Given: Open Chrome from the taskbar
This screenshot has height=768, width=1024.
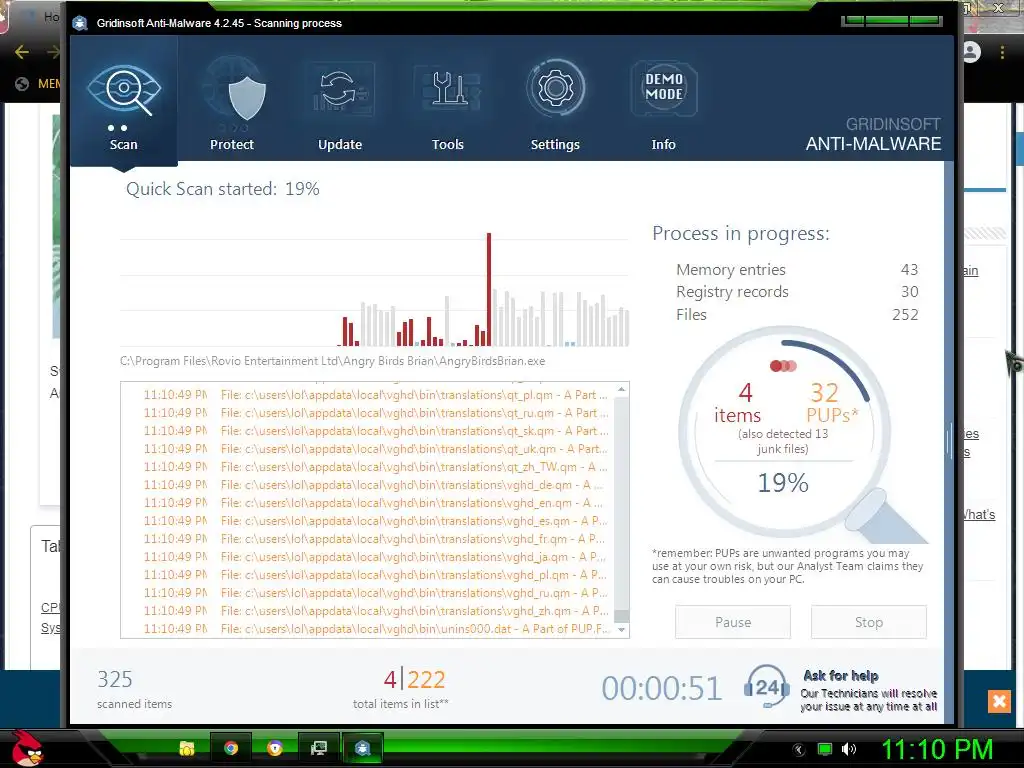Looking at the screenshot, I should tap(231, 748).
